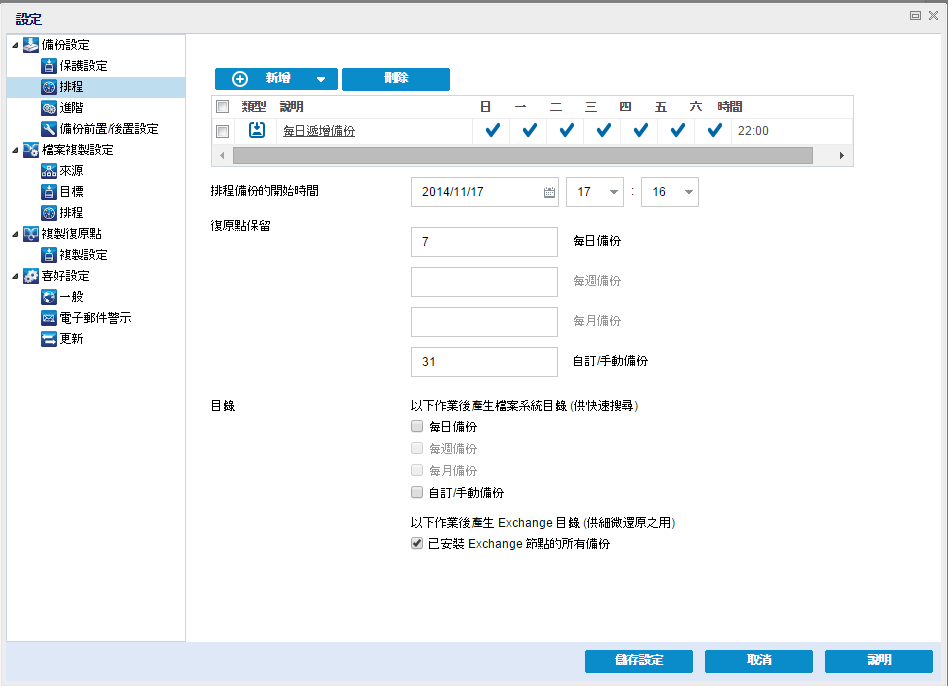This screenshot has height=686, width=948.
Task: Click the 更新 item icon
Action: (48, 338)
